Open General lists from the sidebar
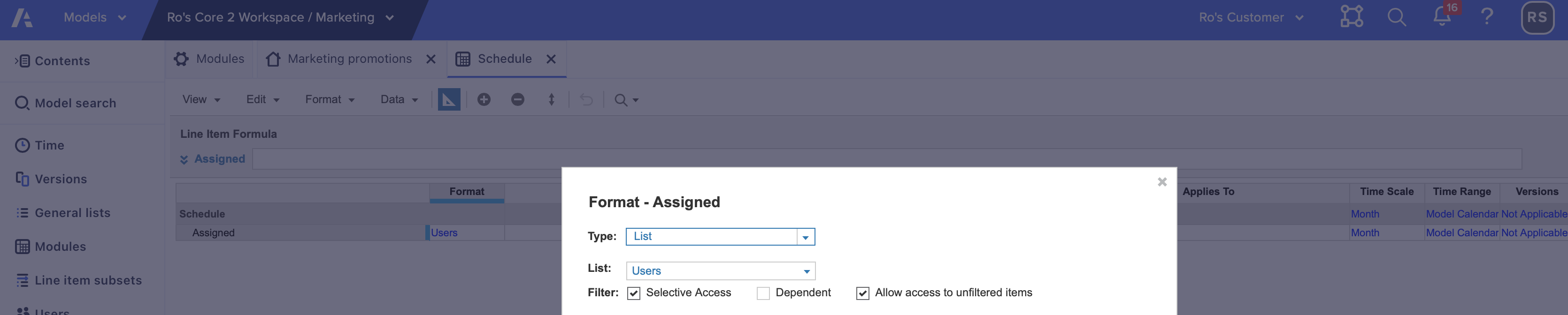 point(72,213)
